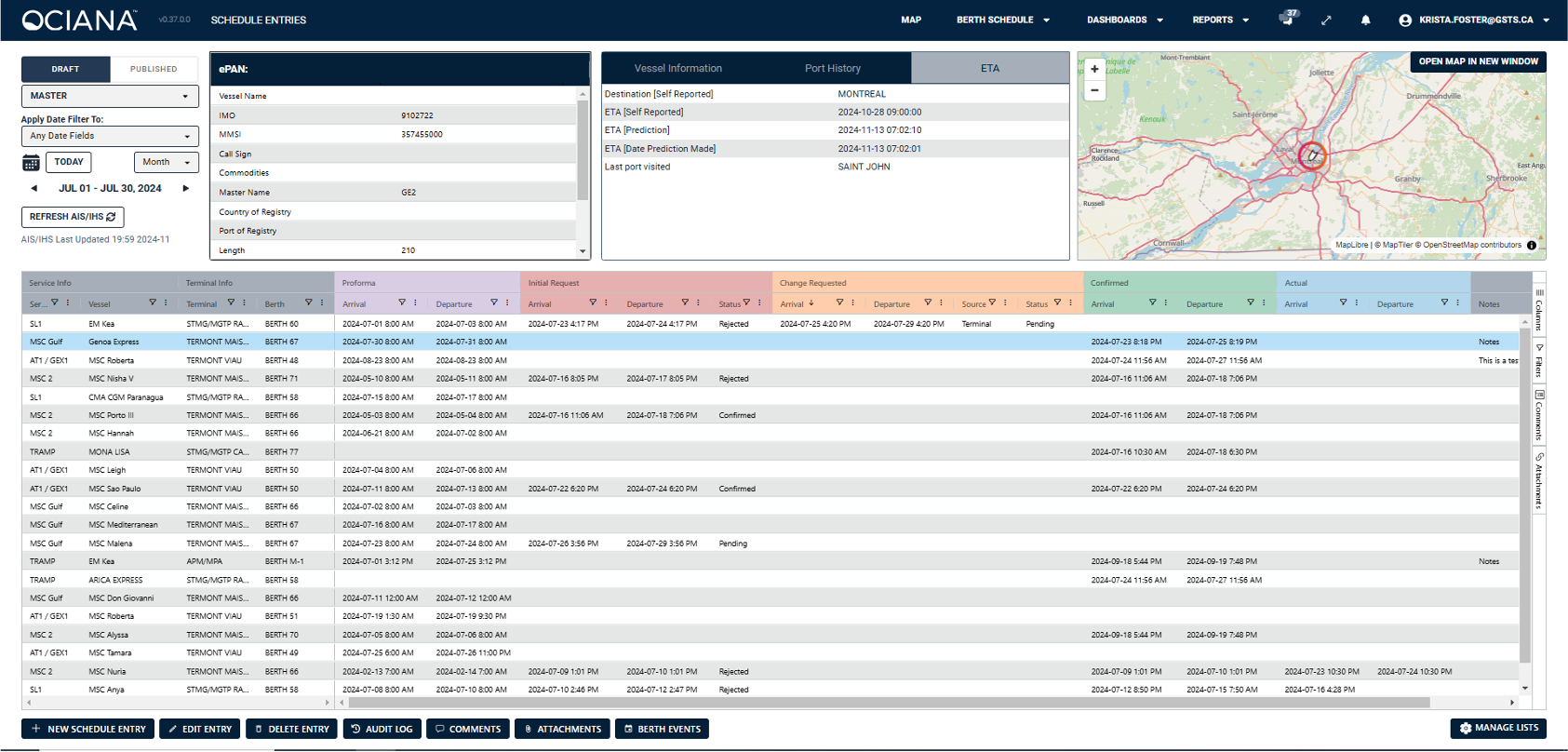Click Open Map In New Window
1568x752 pixels.
pos(1478,61)
